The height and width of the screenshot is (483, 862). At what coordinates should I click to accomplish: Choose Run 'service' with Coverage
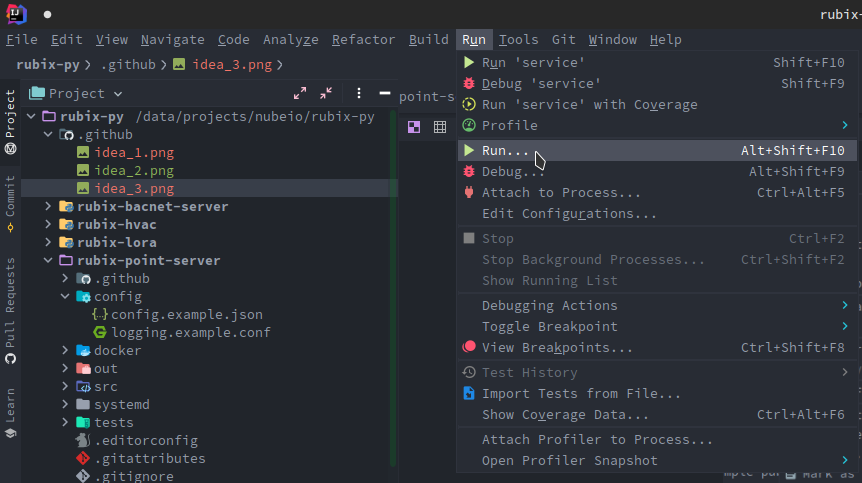pos(657,104)
